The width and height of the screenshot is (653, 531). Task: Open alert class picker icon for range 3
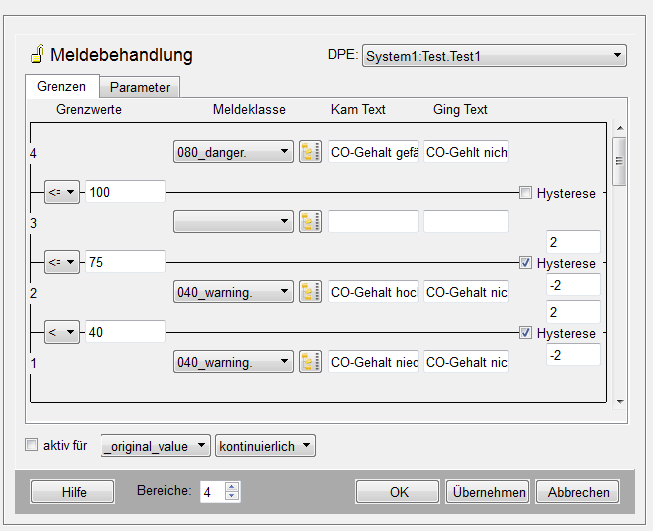(x=310, y=222)
